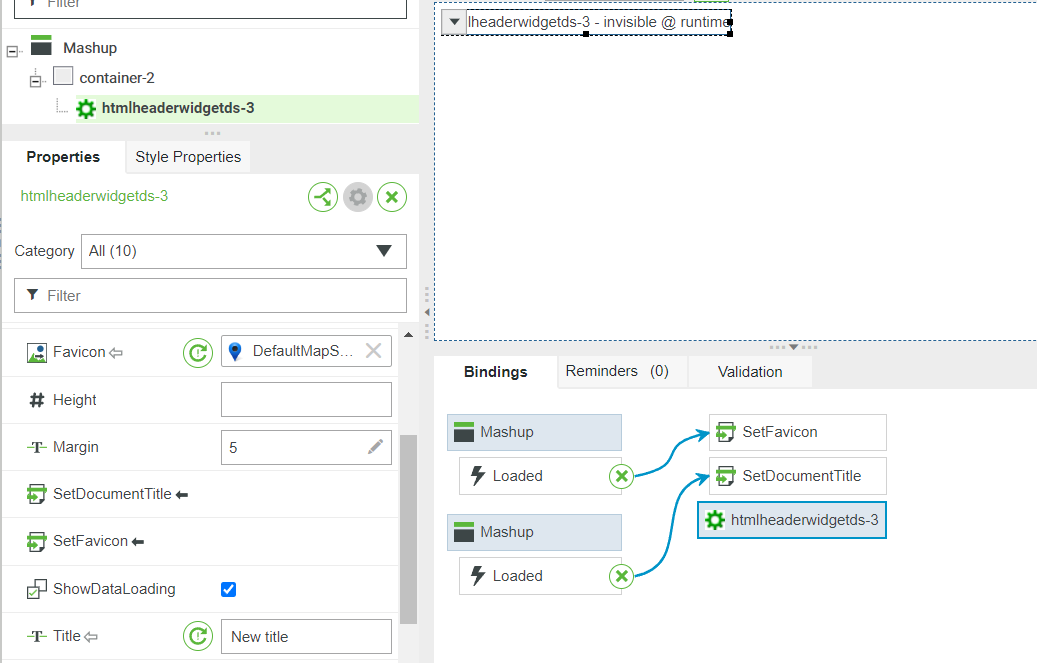Screen dimensions: 1037x663
Task: Click the share bindings icon beside widget name
Action: 322,197
